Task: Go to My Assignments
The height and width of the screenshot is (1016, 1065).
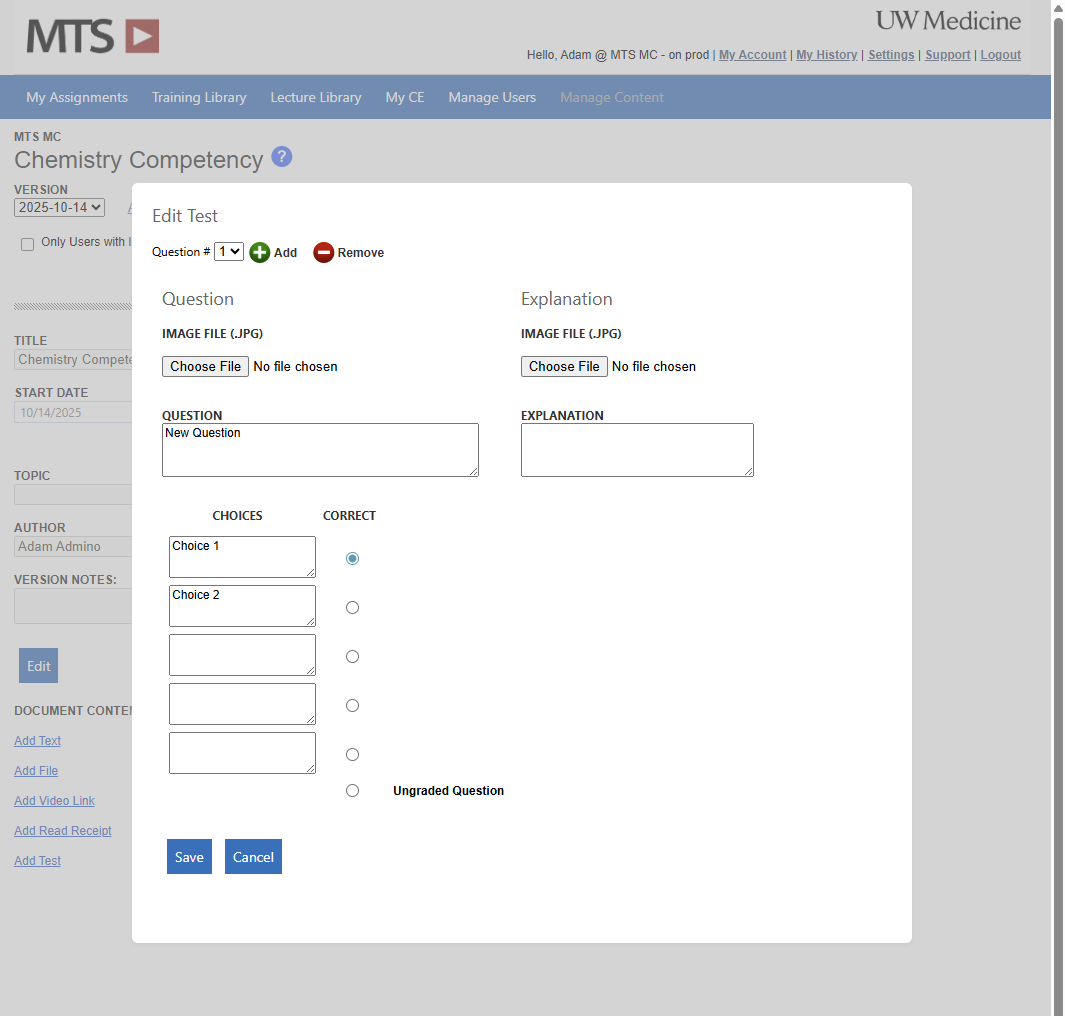Action: (77, 97)
